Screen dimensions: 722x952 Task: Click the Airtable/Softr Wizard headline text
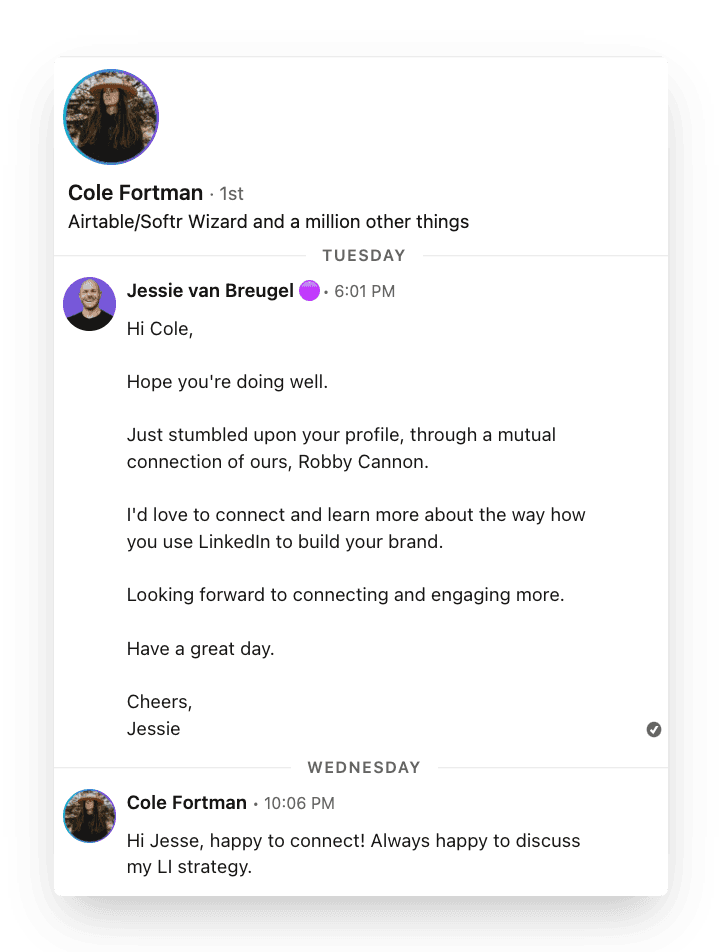point(268,222)
